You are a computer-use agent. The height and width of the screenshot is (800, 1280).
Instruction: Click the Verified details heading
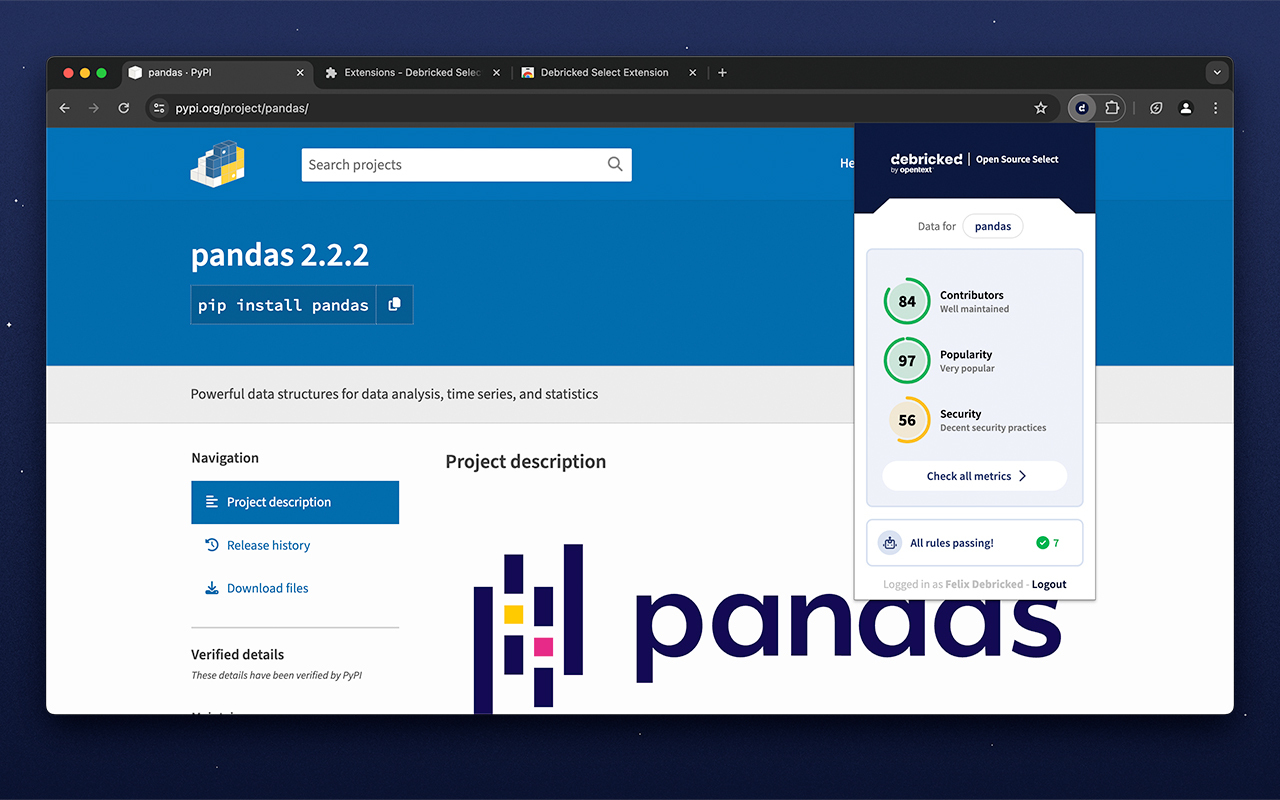[238, 654]
